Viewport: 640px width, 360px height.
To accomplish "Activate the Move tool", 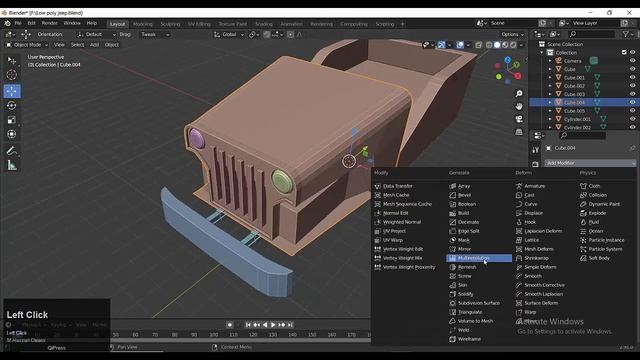I will coord(12,91).
